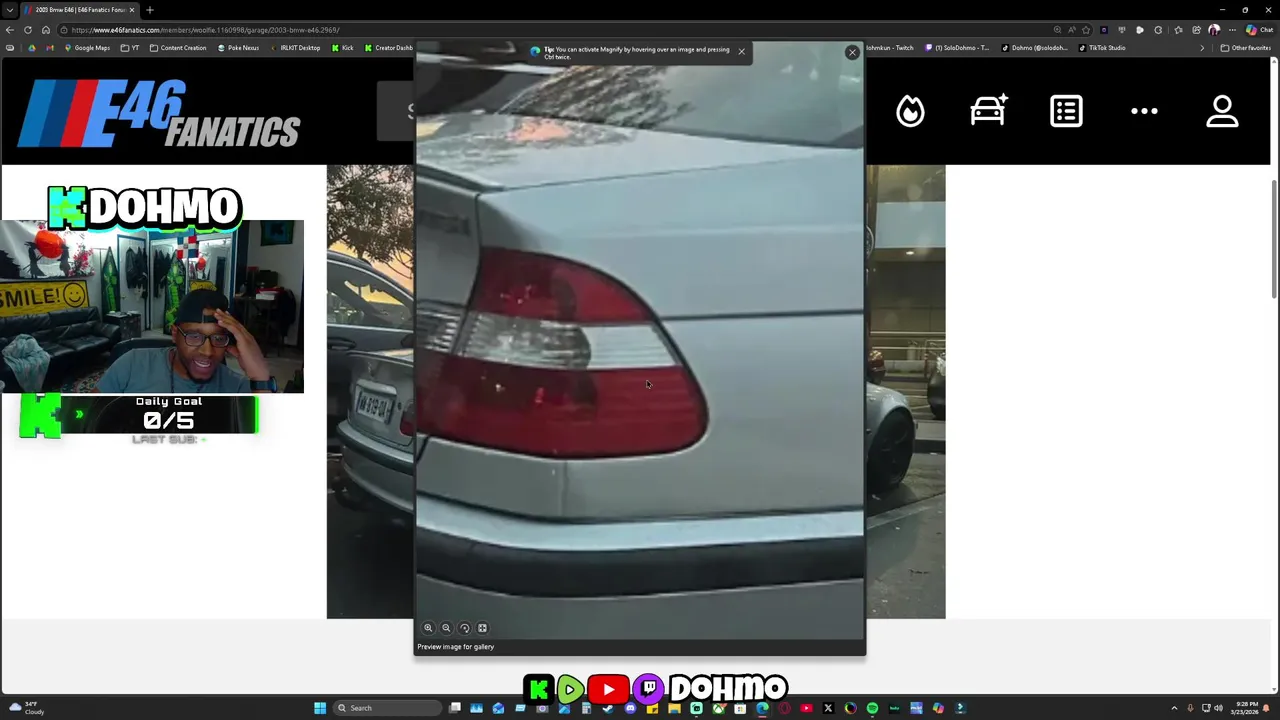Zoom out of the preview image
This screenshot has height=720, width=1280.
coord(446,628)
